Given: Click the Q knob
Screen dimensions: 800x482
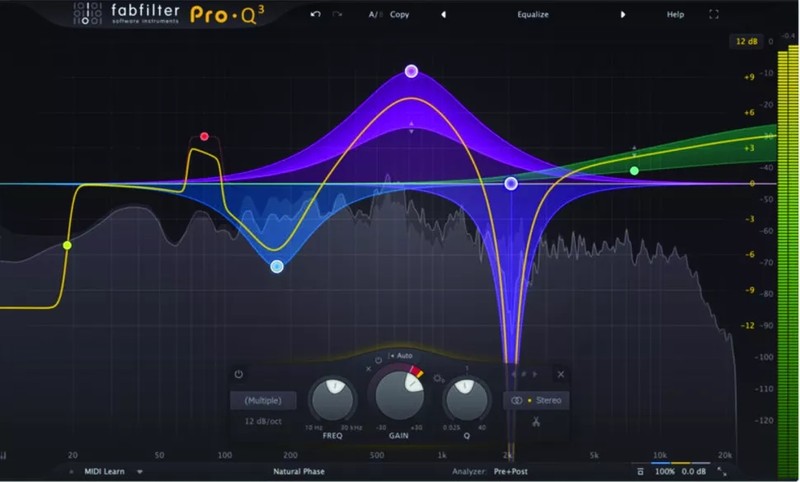Looking at the screenshot, I should click(466, 400).
